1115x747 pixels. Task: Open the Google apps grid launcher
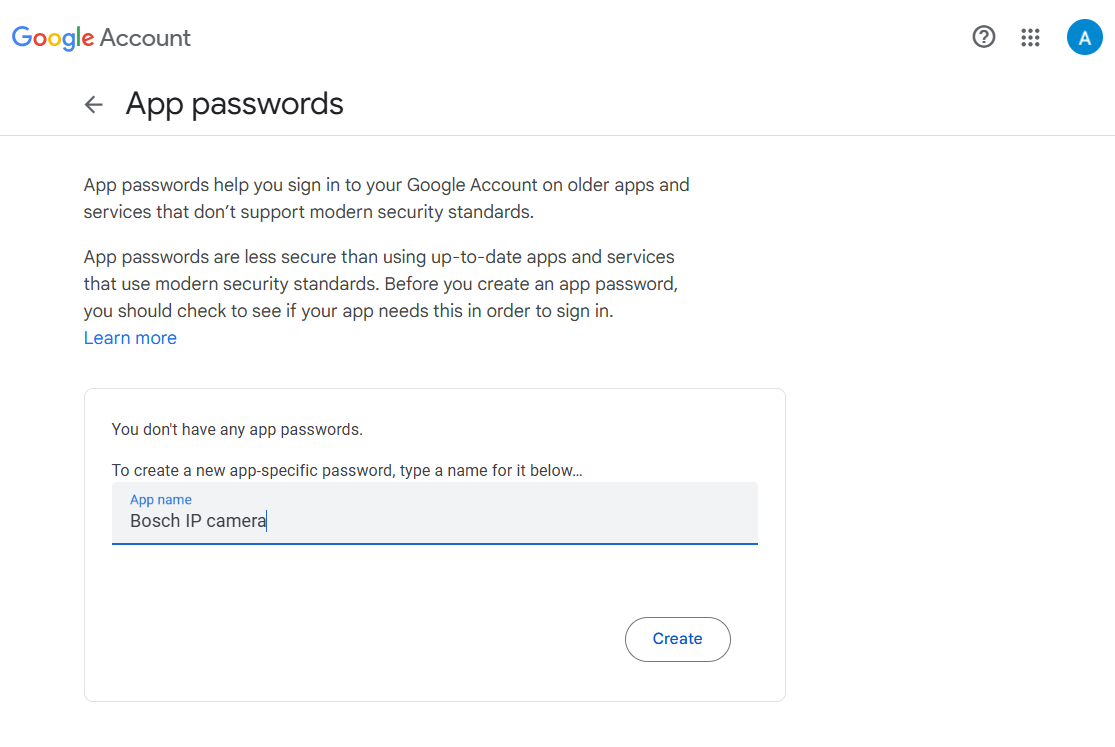[x=1031, y=38]
